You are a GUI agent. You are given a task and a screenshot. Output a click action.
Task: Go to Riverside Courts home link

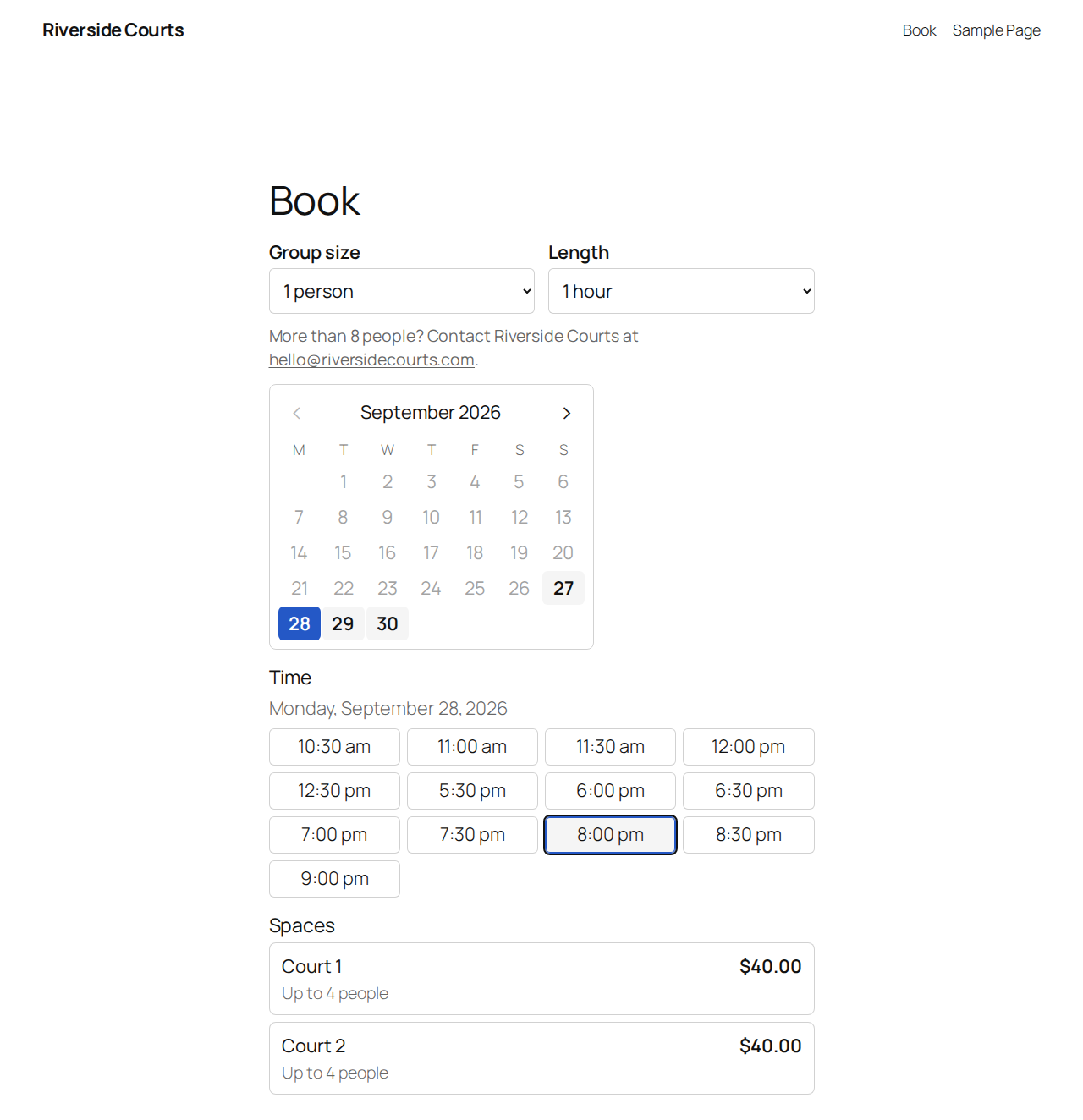point(113,30)
